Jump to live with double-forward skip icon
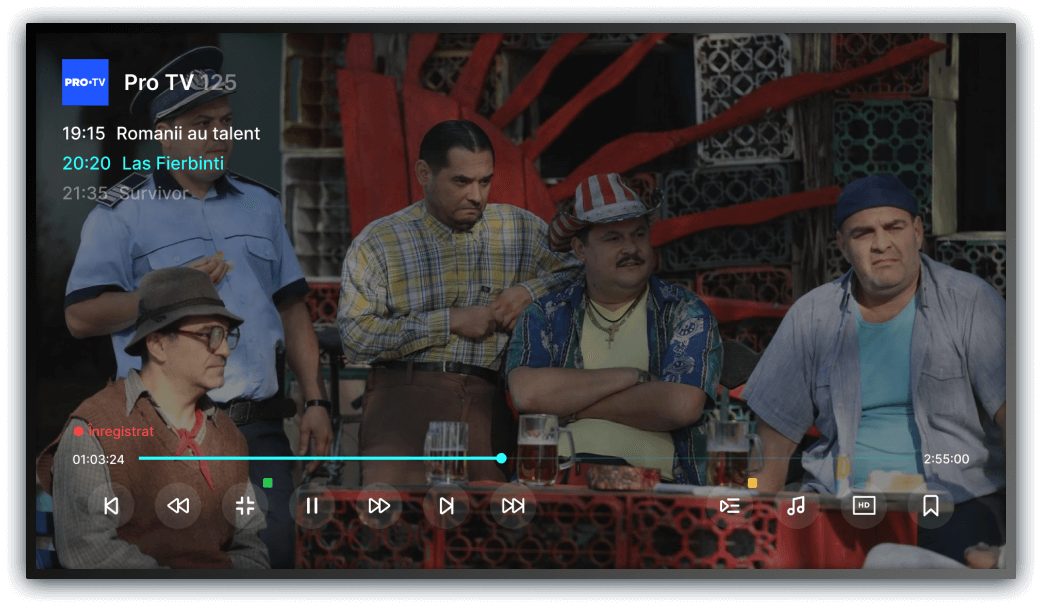The width and height of the screenshot is (1042, 608). tap(513, 506)
